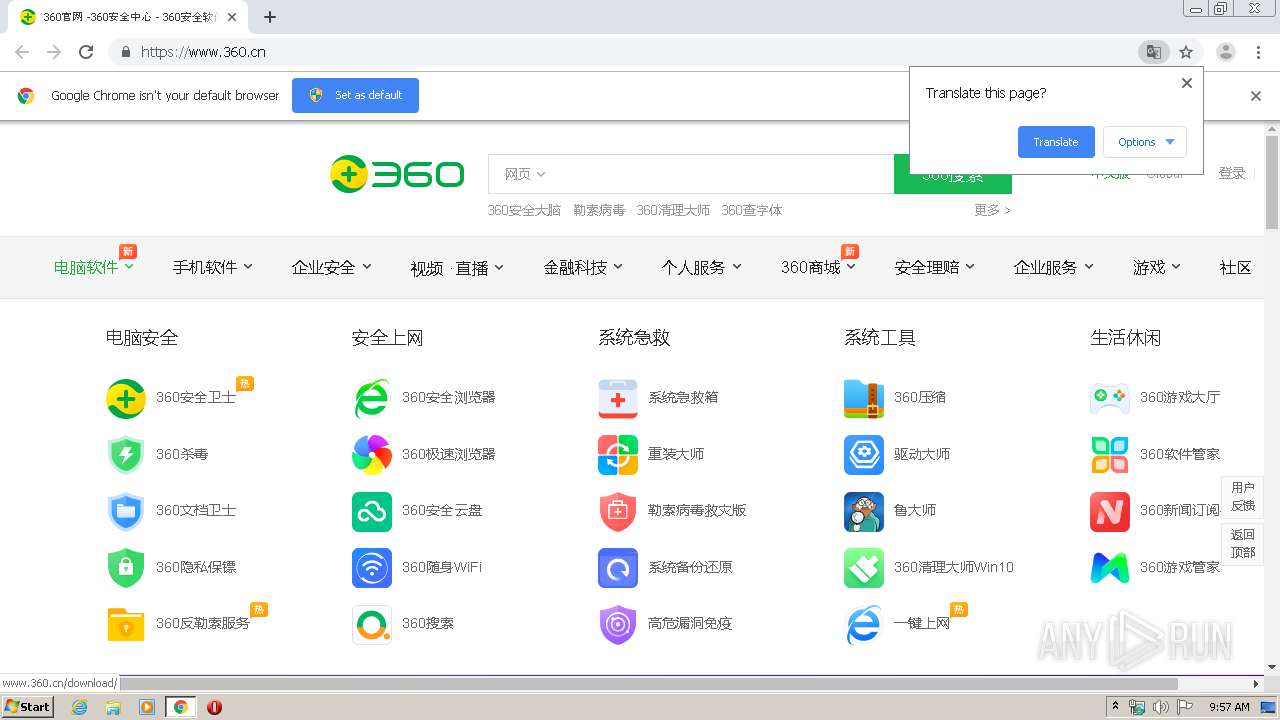The image size is (1280, 720).
Task: Click Set as default button
Action: coord(355,95)
